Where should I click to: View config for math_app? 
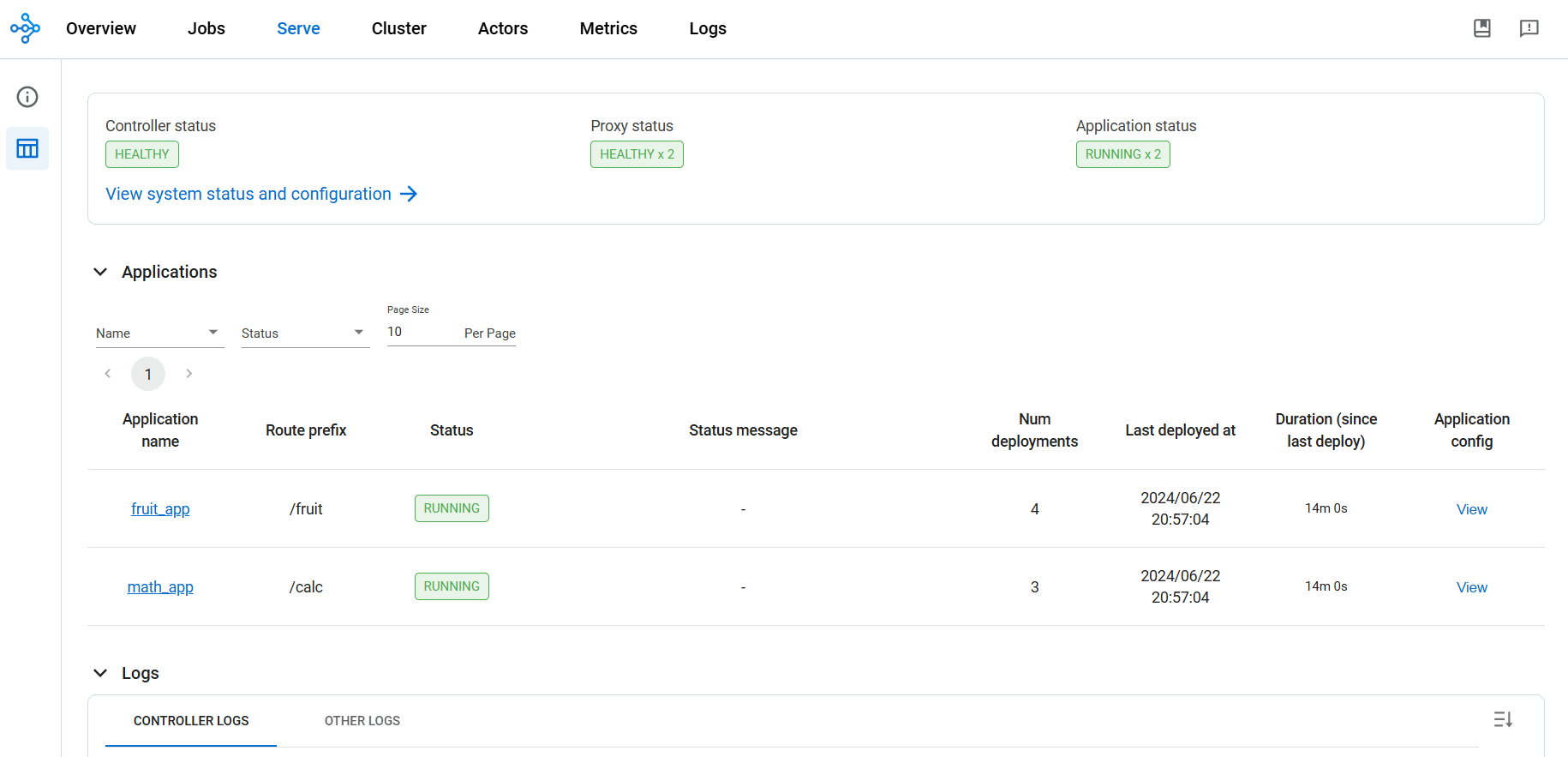coord(1471,587)
